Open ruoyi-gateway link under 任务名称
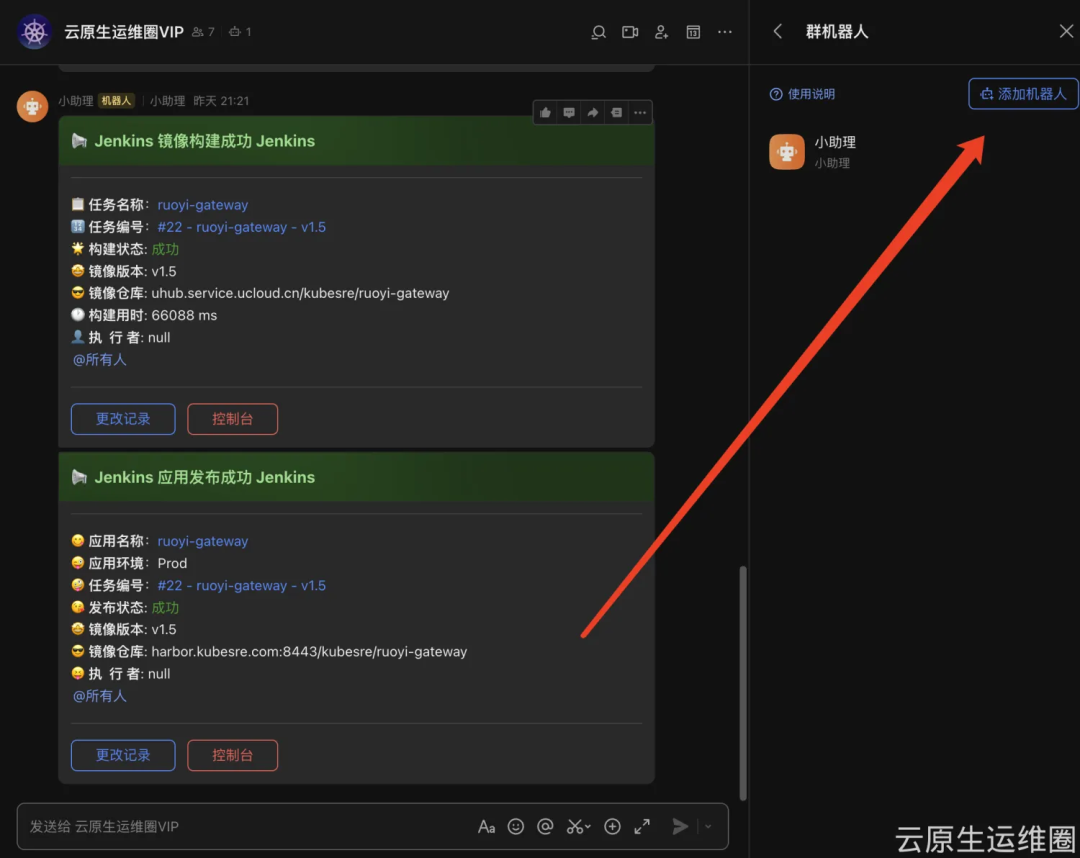 pyautogui.click(x=202, y=205)
